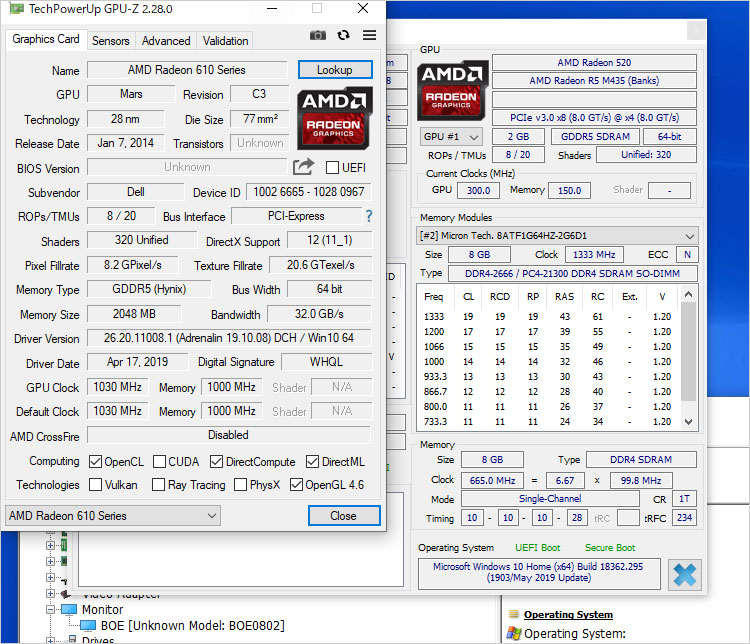Screen dimensions: 750x644
Task: Click the 733.3 frequency row in timing table
Action: tap(548, 422)
